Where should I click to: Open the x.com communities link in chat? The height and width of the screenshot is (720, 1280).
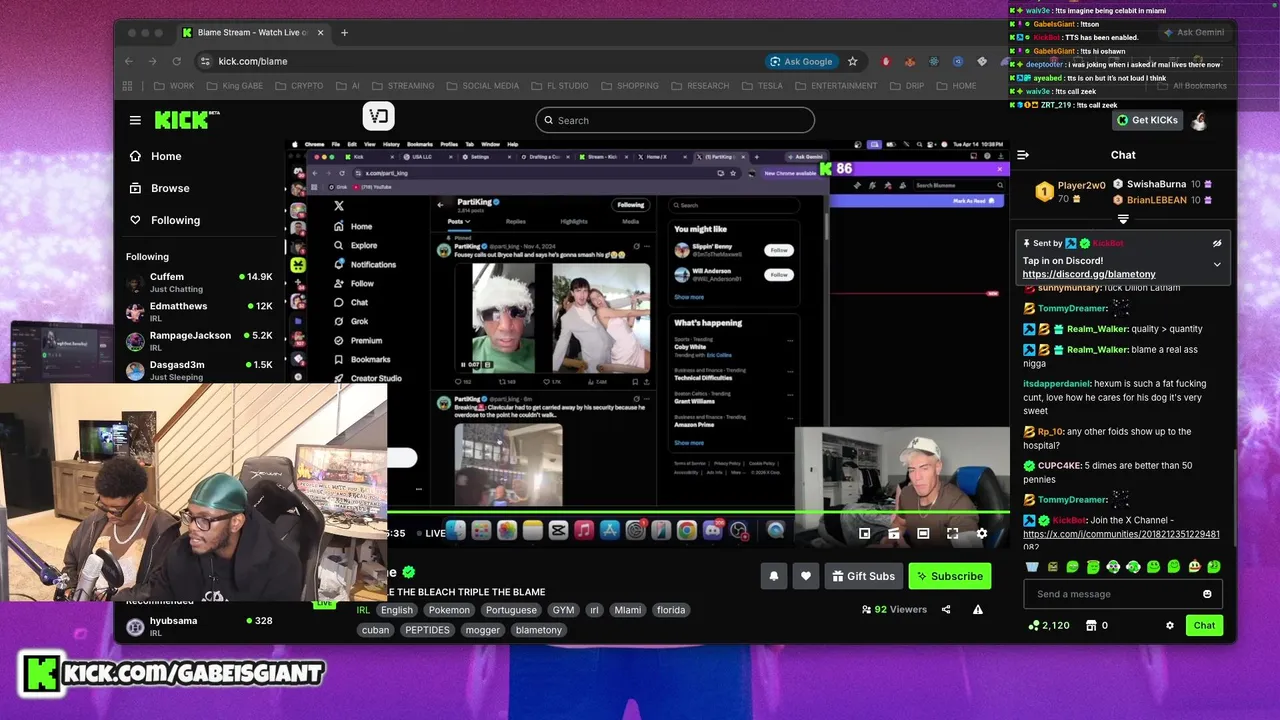(1121, 540)
